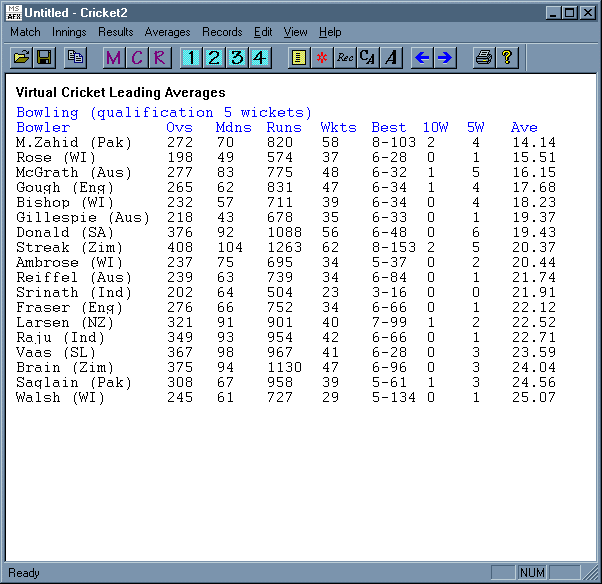Click the Save floppy disk icon
Screen dimensions: 602x584
coord(44,58)
